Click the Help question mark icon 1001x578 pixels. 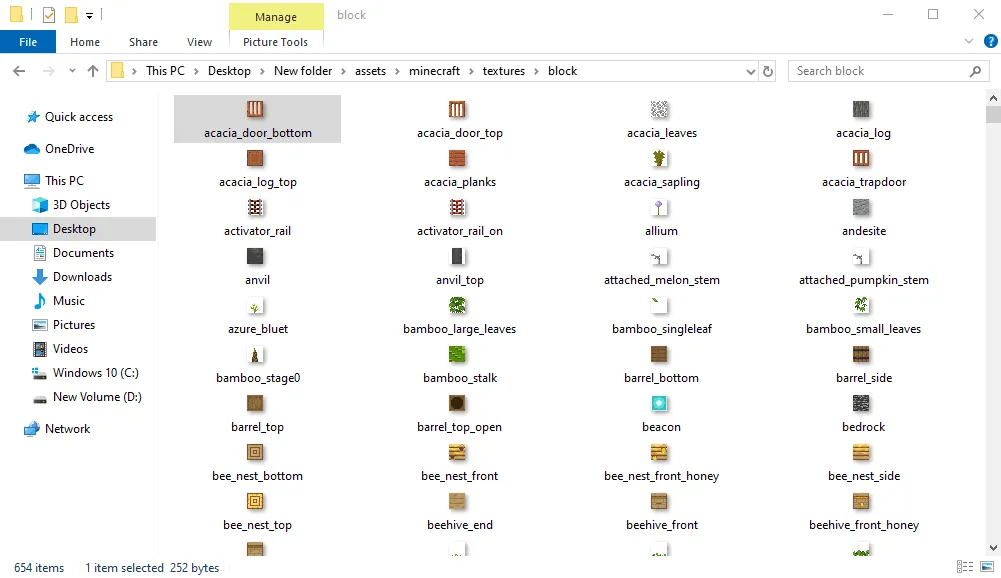tap(989, 41)
